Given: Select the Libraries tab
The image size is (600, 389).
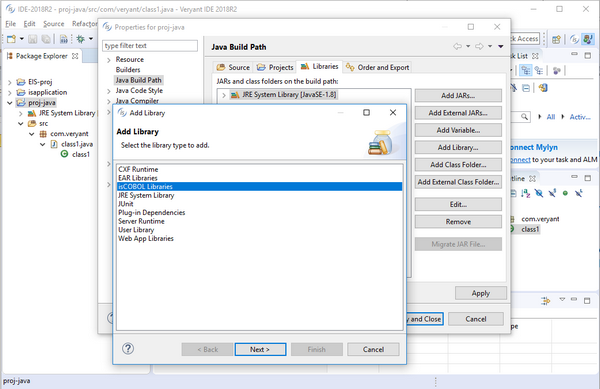Looking at the screenshot, I should (x=319, y=67).
